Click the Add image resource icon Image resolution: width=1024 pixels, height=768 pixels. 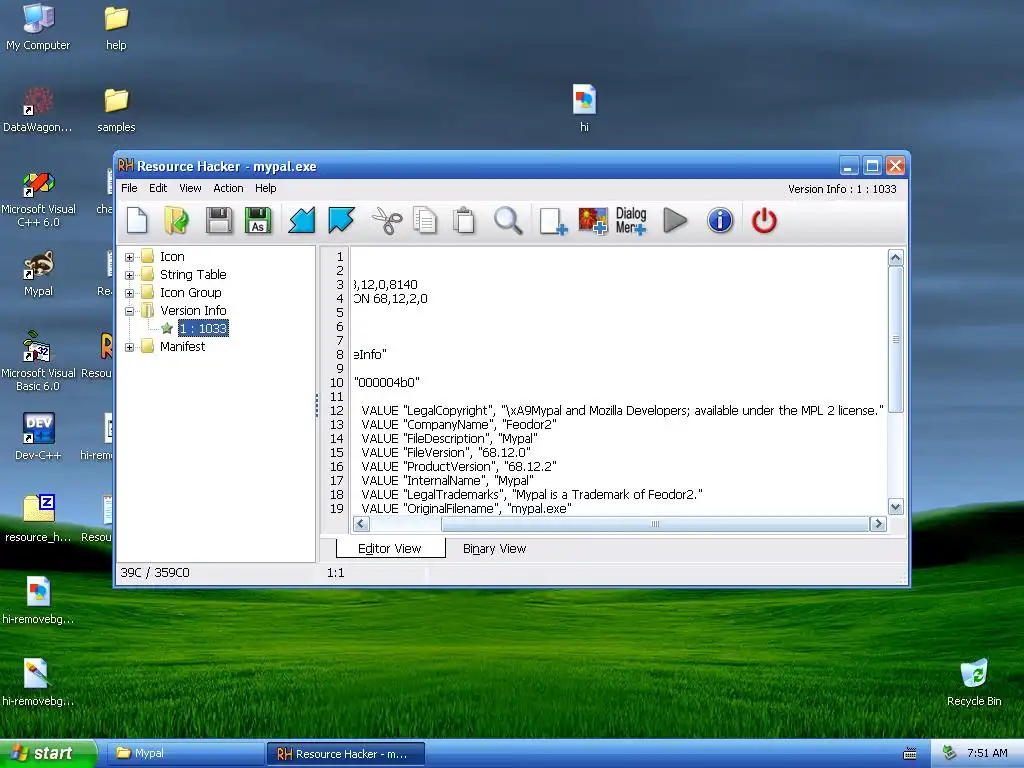tap(592, 221)
